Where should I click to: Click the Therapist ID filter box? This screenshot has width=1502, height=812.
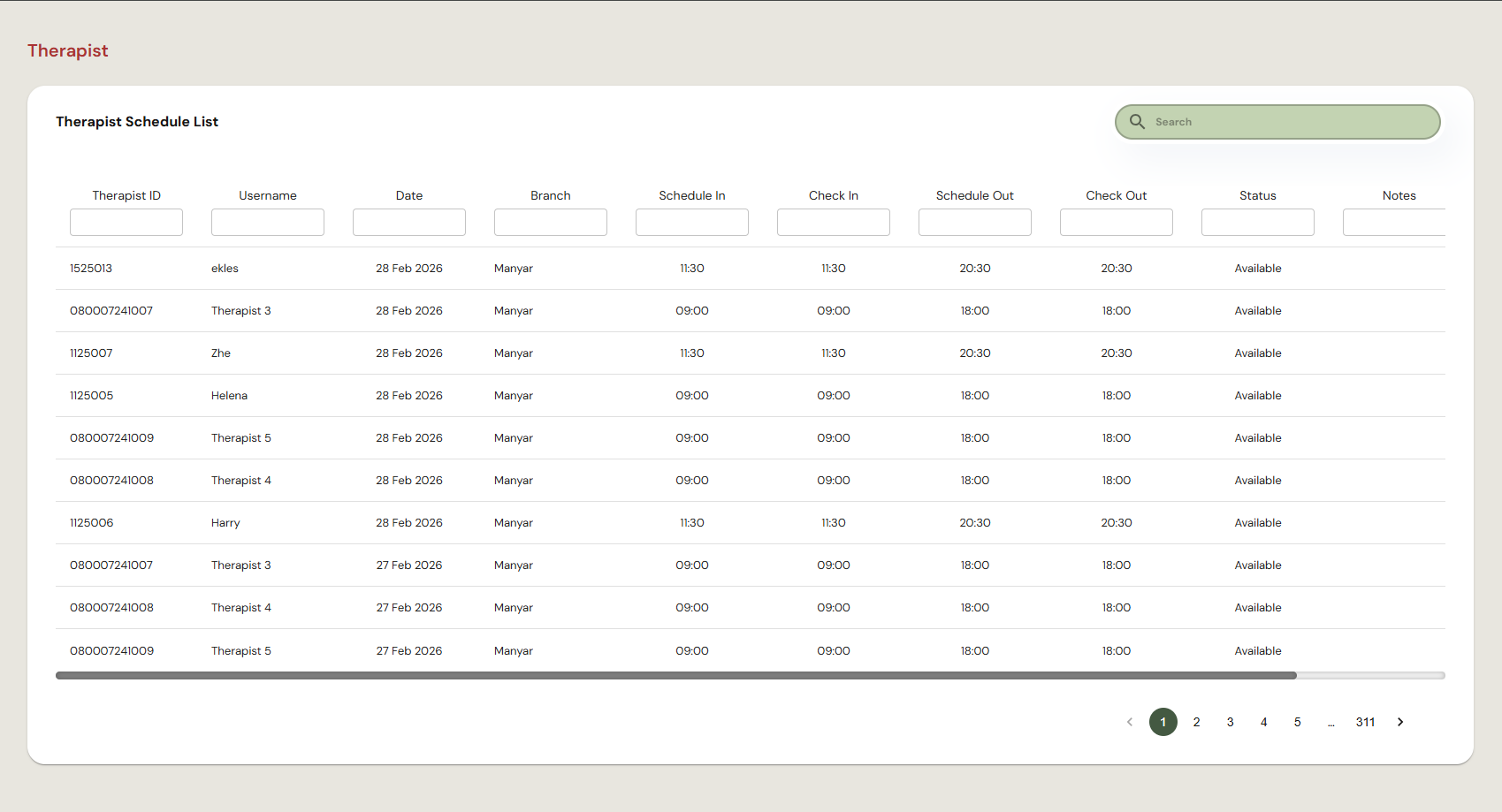pos(126,222)
